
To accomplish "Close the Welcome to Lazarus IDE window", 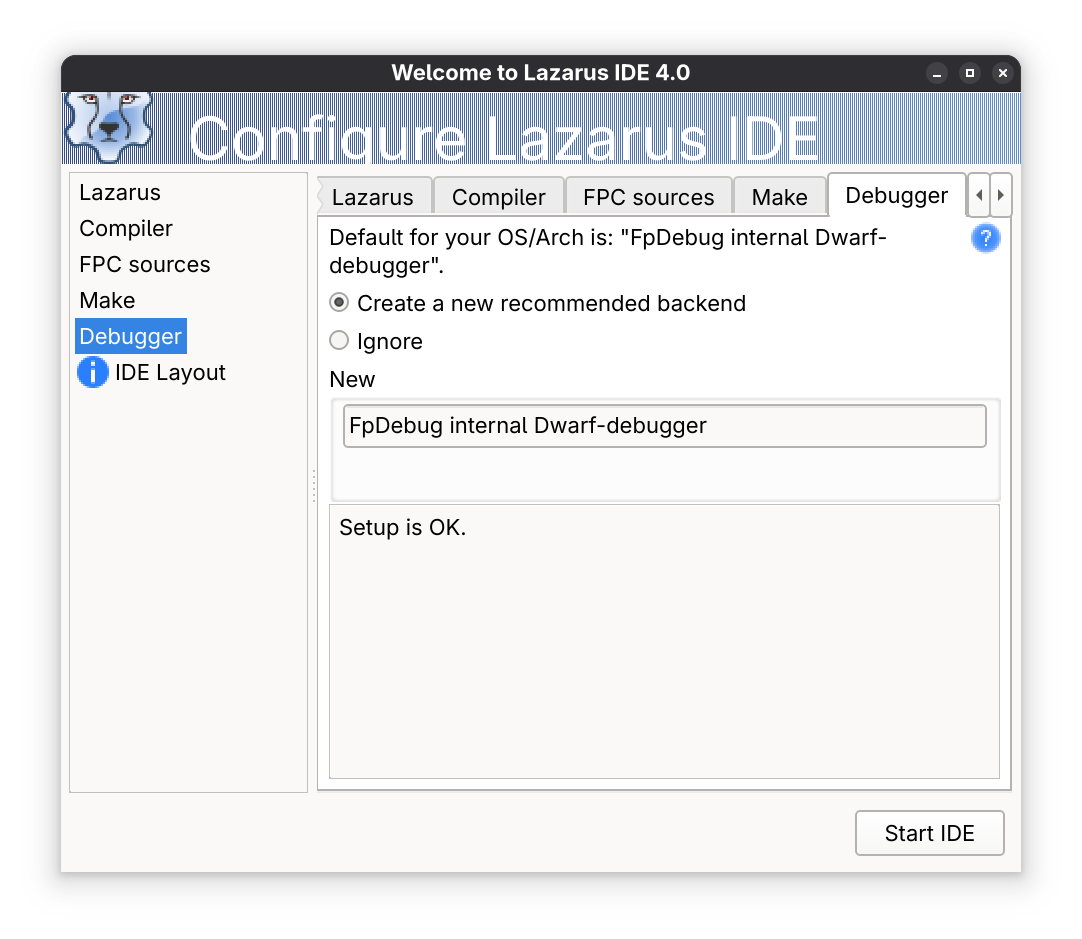I will (1003, 73).
